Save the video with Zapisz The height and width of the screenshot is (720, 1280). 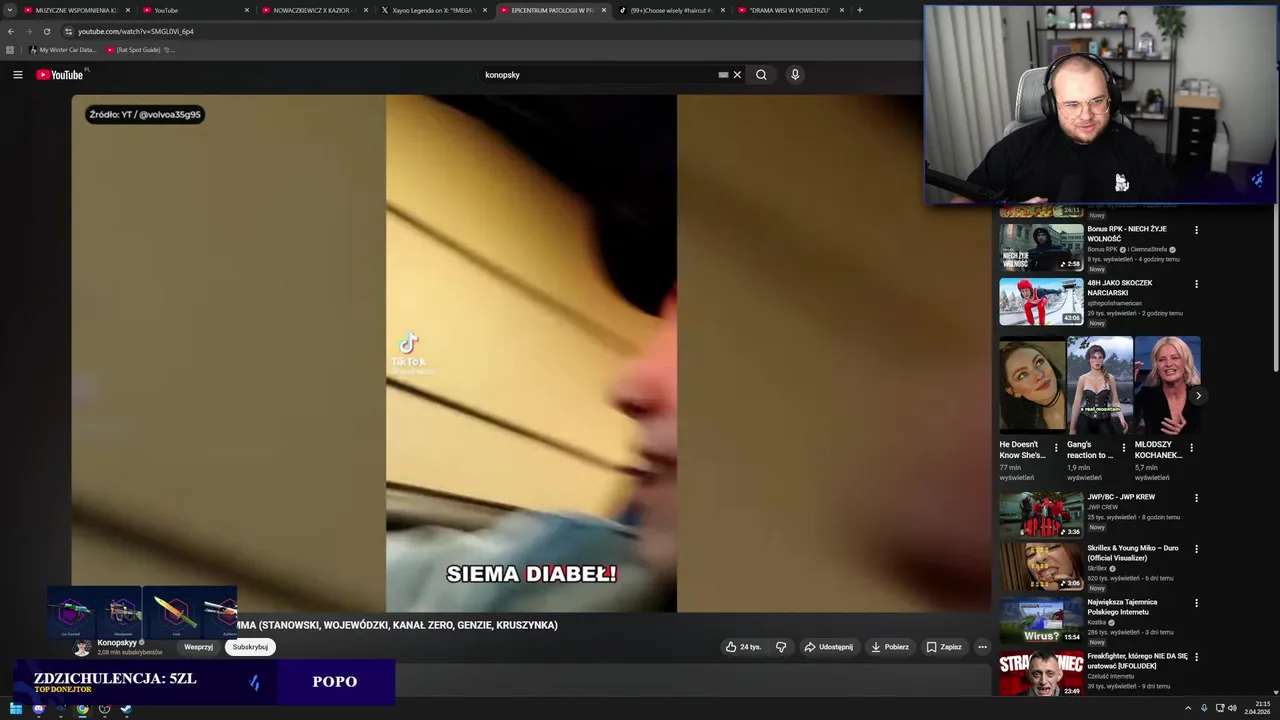tap(944, 647)
